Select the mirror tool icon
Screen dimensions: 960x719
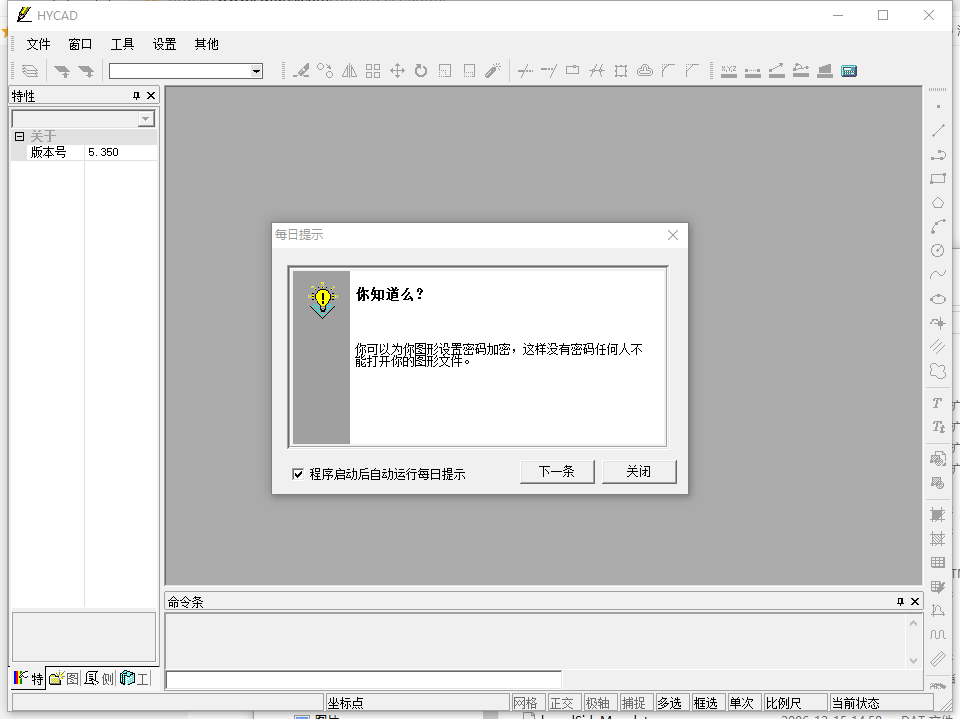349,71
